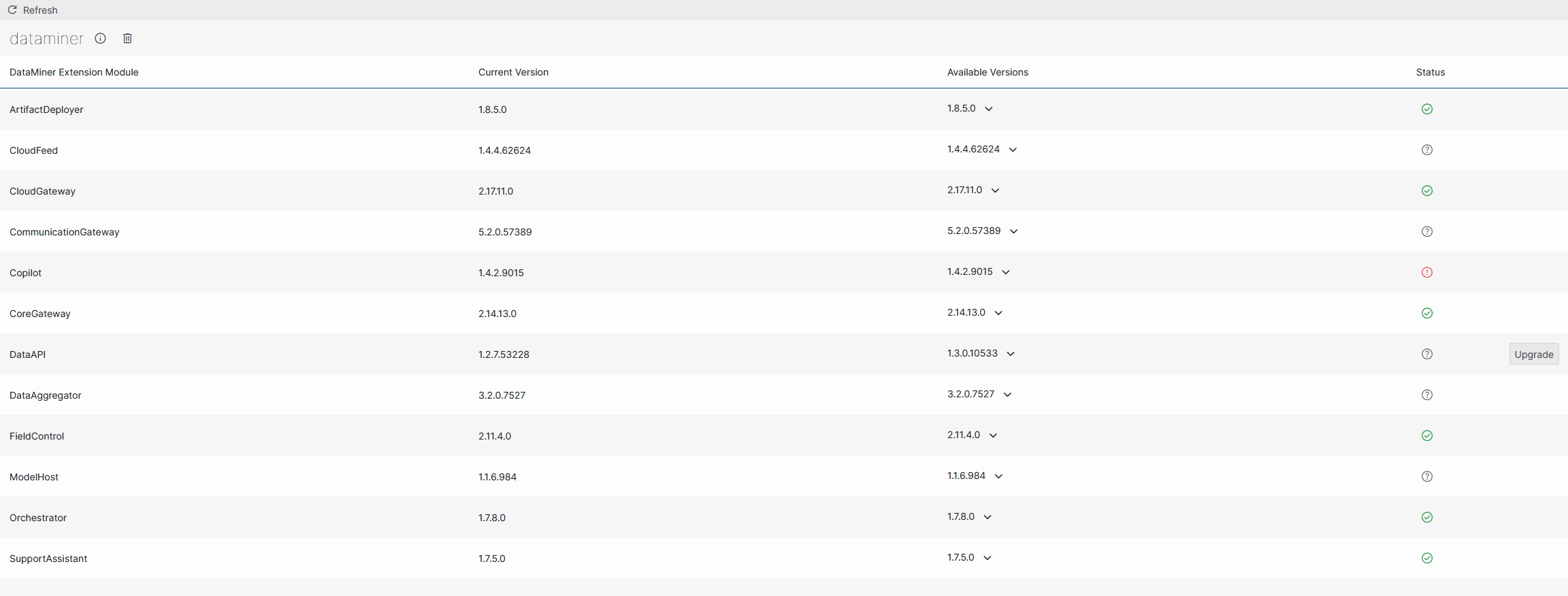The width and height of the screenshot is (1568, 596).
Task: Click Current Version column header
Action: [x=513, y=72]
